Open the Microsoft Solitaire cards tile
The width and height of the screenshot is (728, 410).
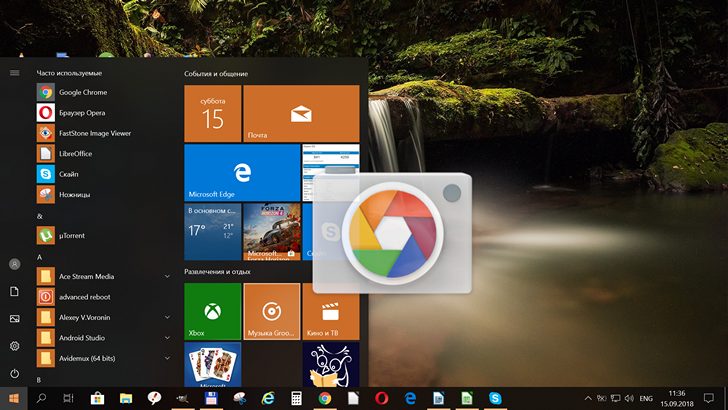pos(213,364)
